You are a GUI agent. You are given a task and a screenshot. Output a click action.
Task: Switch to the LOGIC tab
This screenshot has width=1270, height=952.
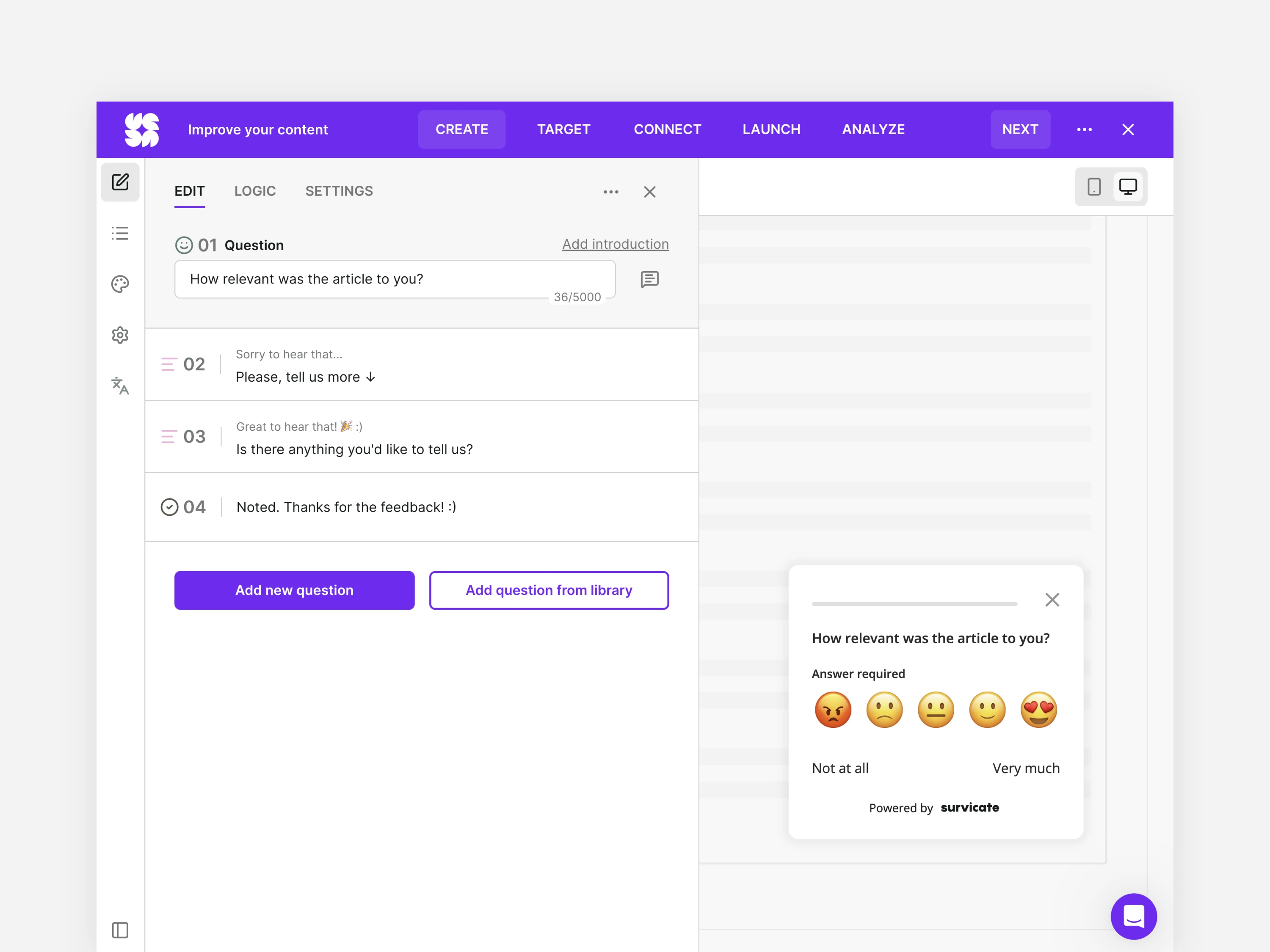(255, 191)
